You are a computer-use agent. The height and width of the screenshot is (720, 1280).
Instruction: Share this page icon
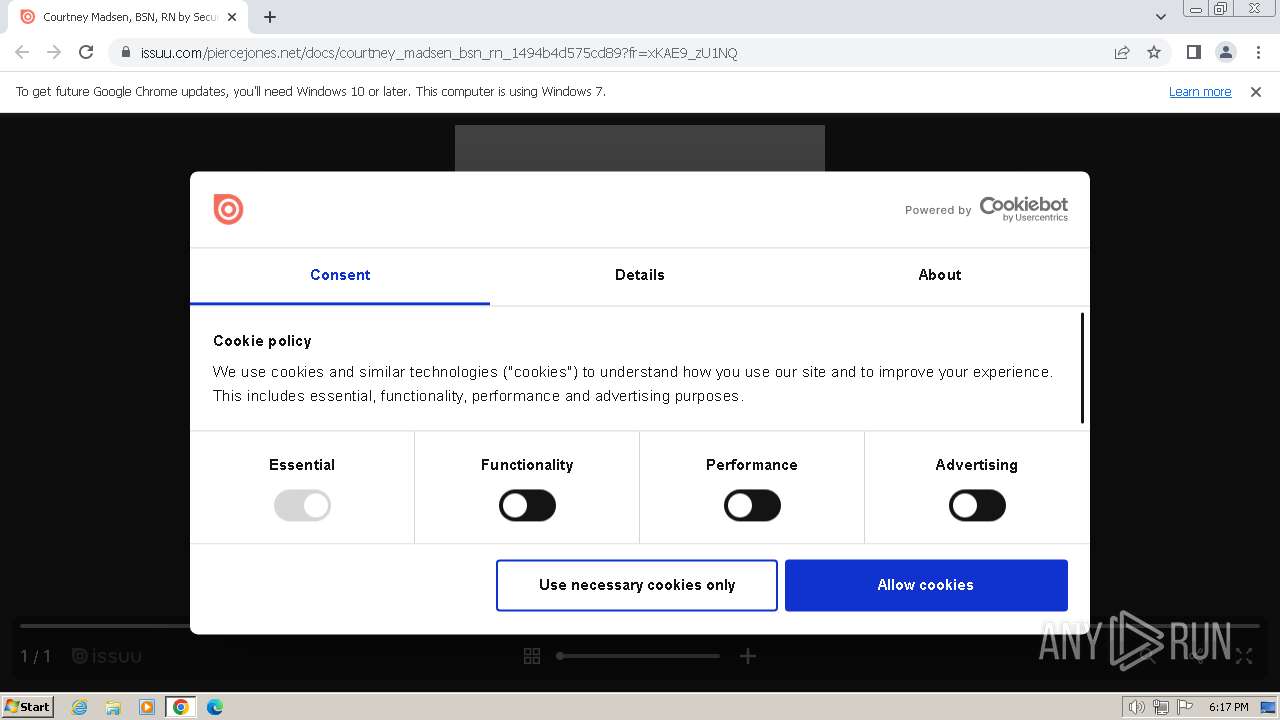[1122, 52]
